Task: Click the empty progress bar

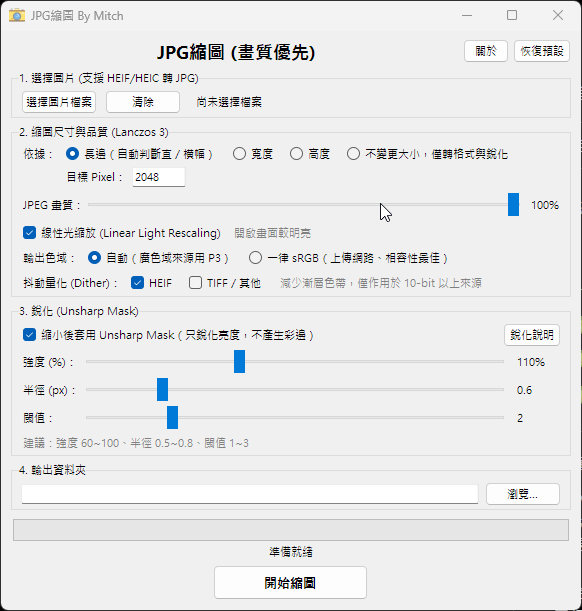Action: 291,530
